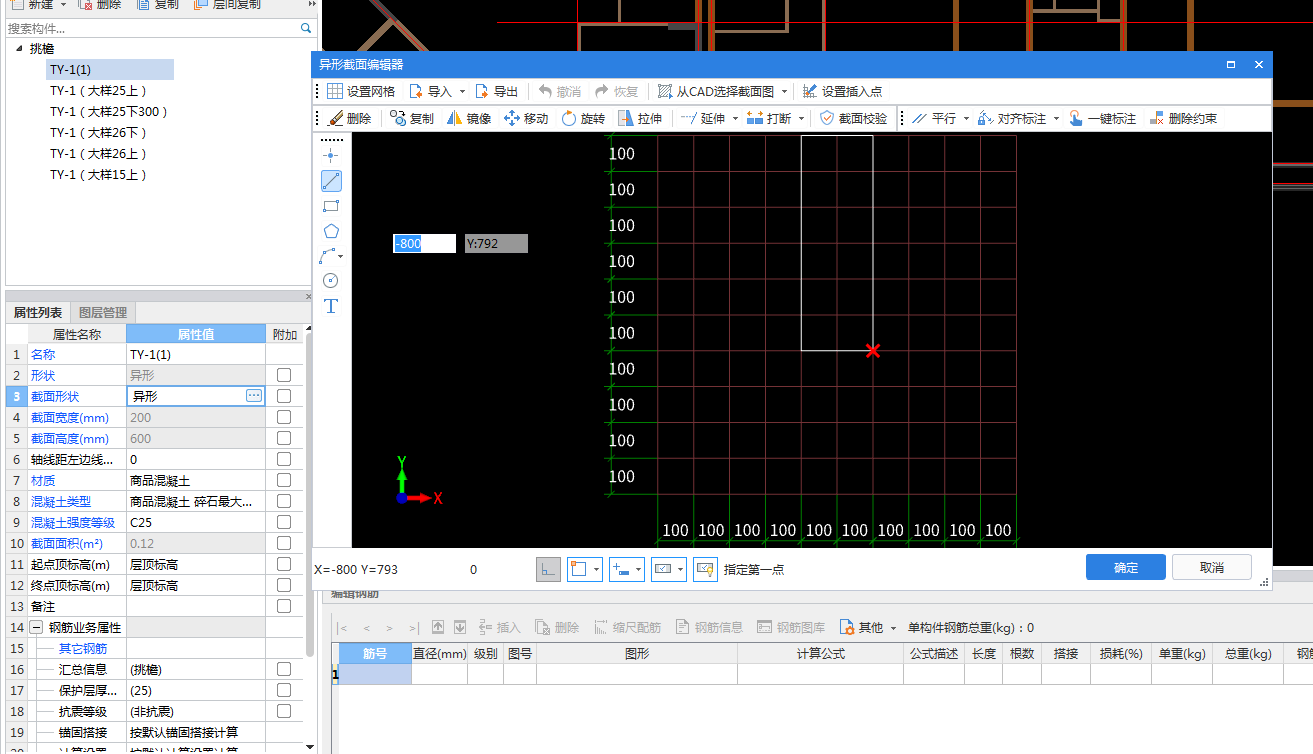
Task: Click the 取消 button
Action: tap(1212, 567)
